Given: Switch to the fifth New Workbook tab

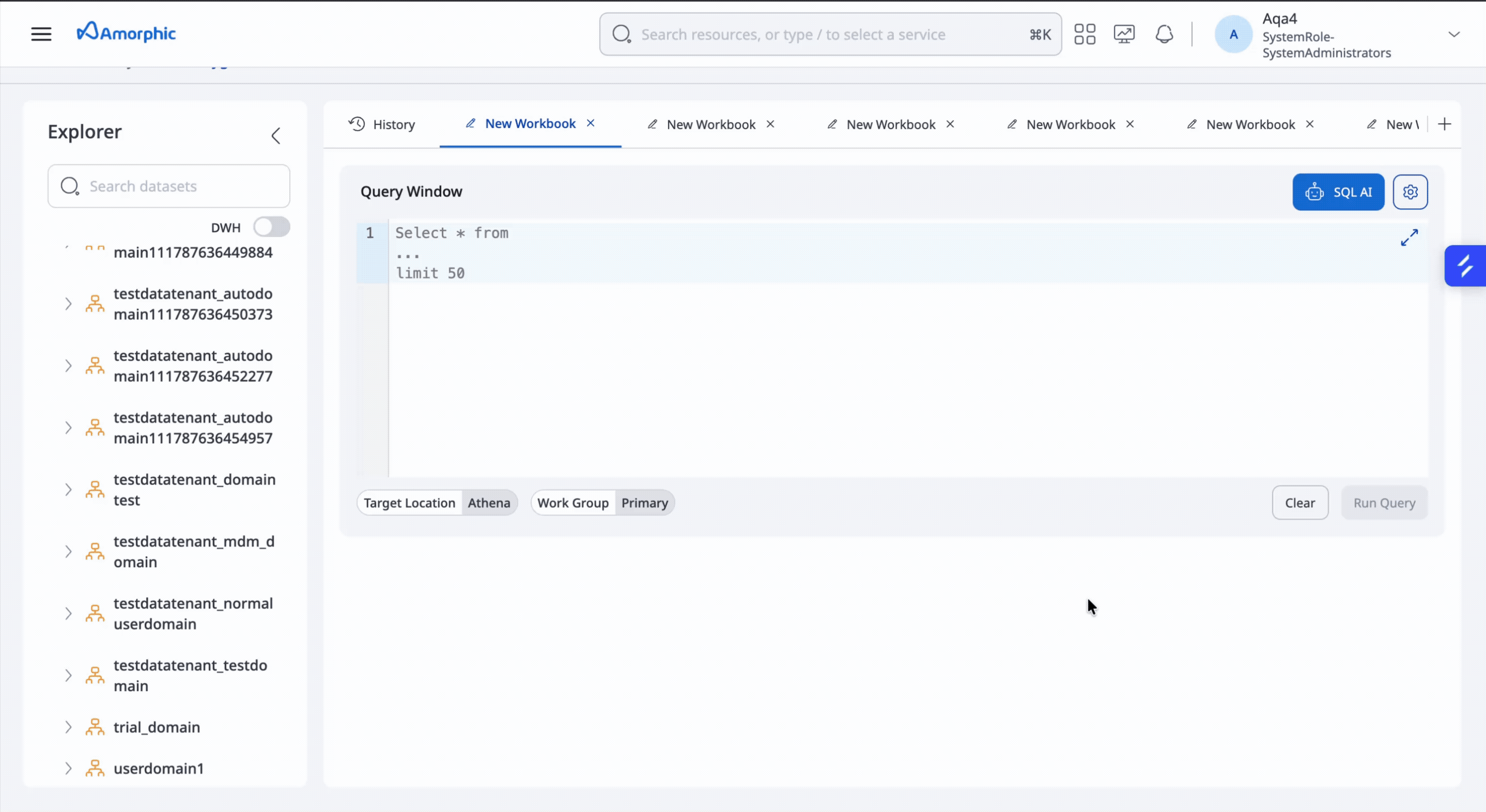Looking at the screenshot, I should (x=1250, y=124).
